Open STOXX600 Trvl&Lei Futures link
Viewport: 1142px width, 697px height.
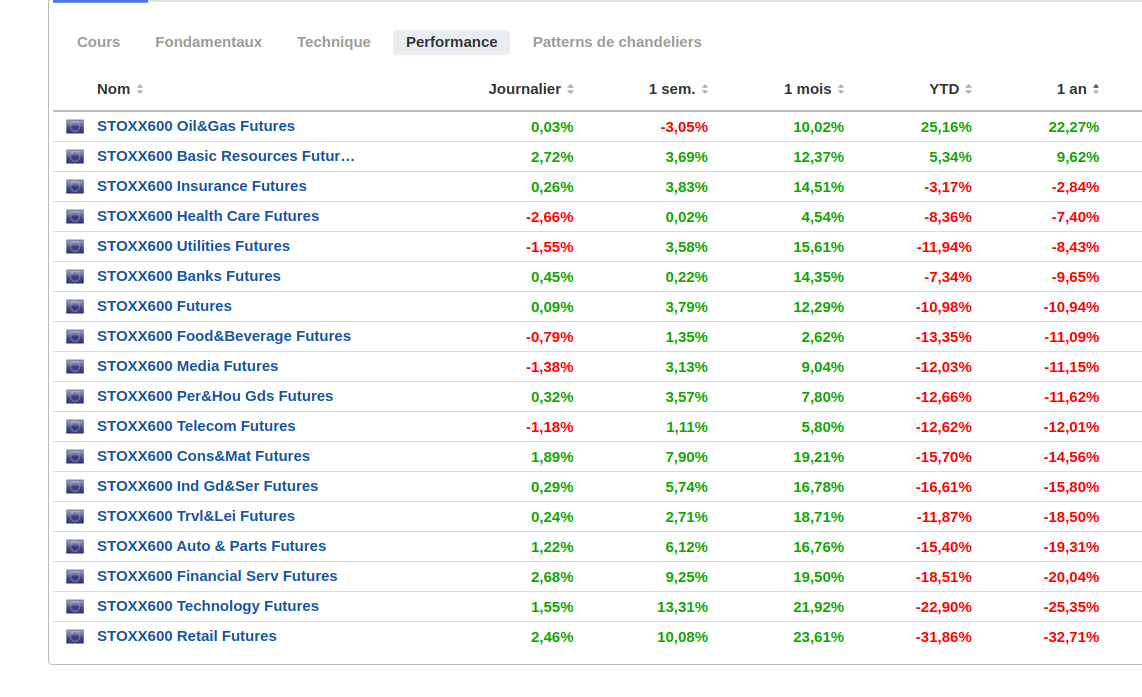(196, 516)
